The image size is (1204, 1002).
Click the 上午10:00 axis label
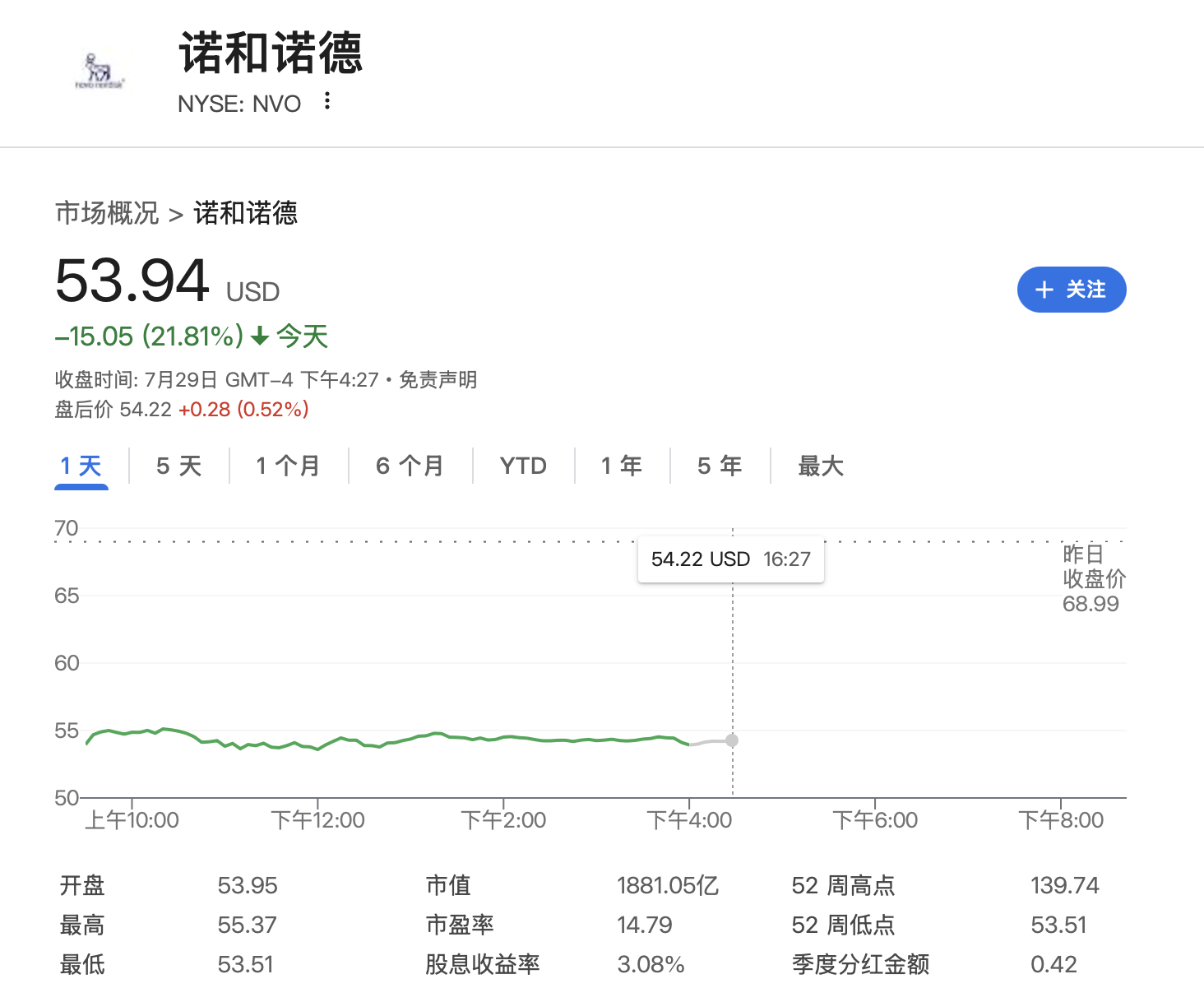pyautogui.click(x=132, y=820)
